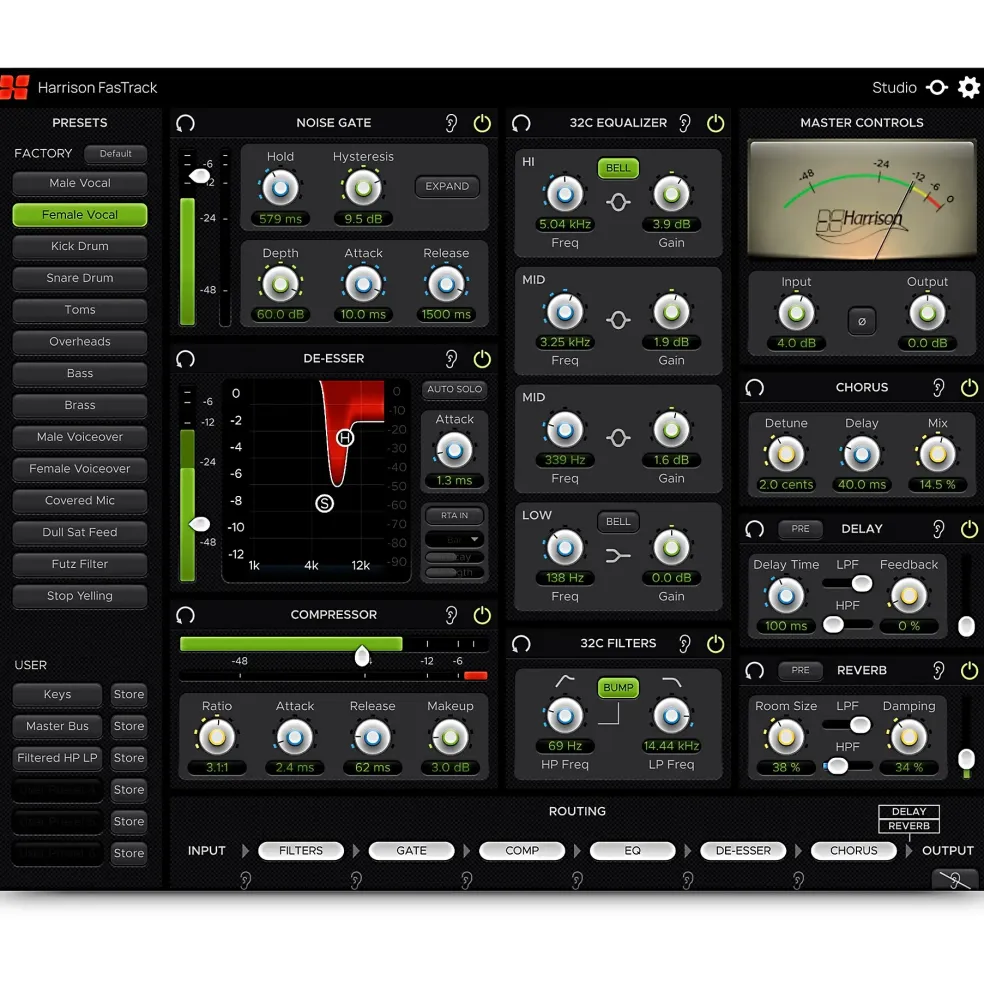Select Futz Filter preset
The width and height of the screenshot is (984, 985).
coord(80,564)
